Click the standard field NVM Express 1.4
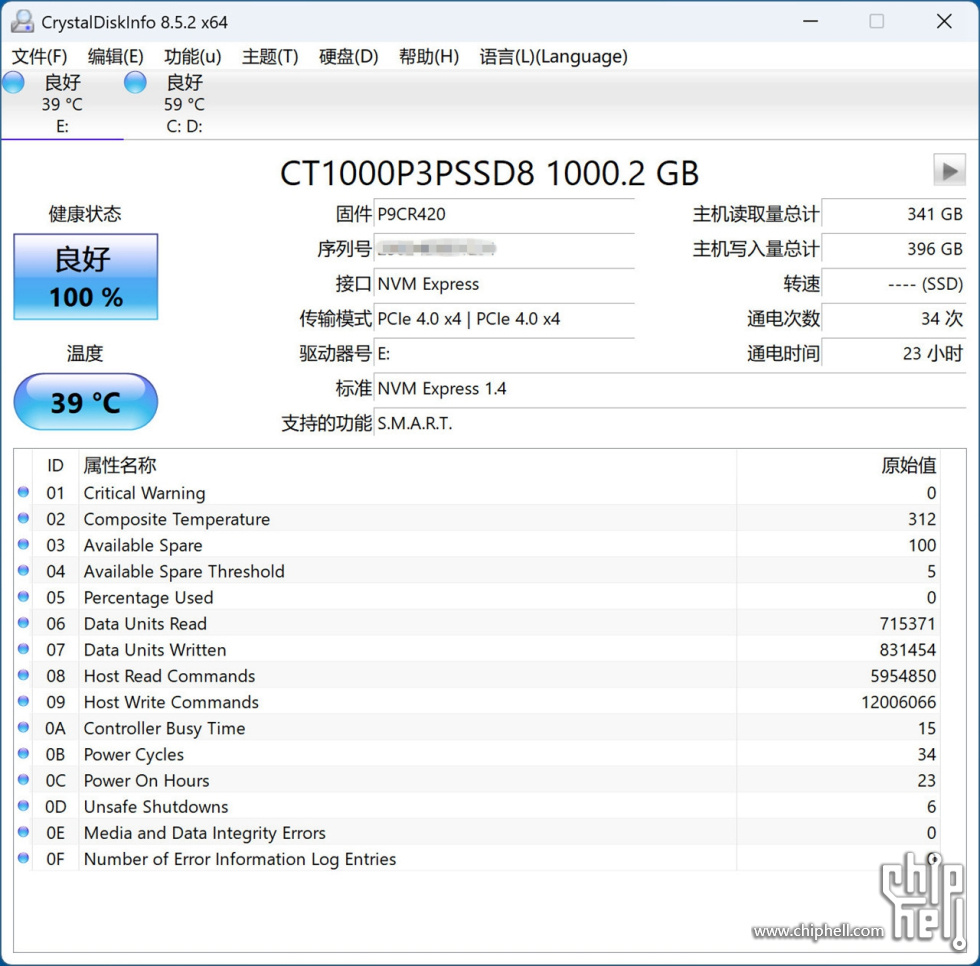This screenshot has height=966, width=980. [670, 389]
